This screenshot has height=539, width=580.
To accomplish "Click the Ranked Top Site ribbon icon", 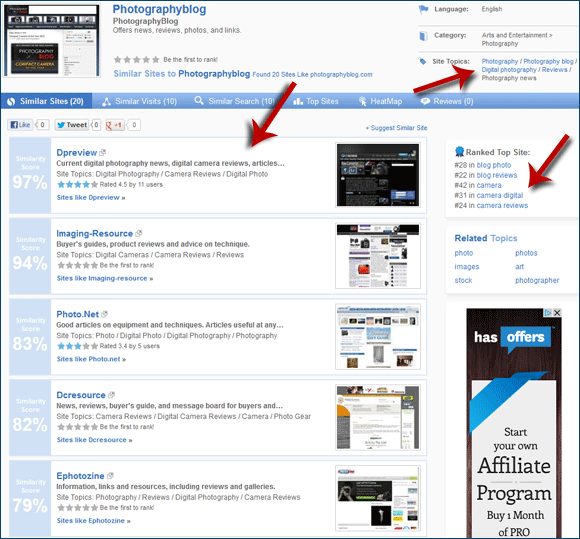I will 459,151.
